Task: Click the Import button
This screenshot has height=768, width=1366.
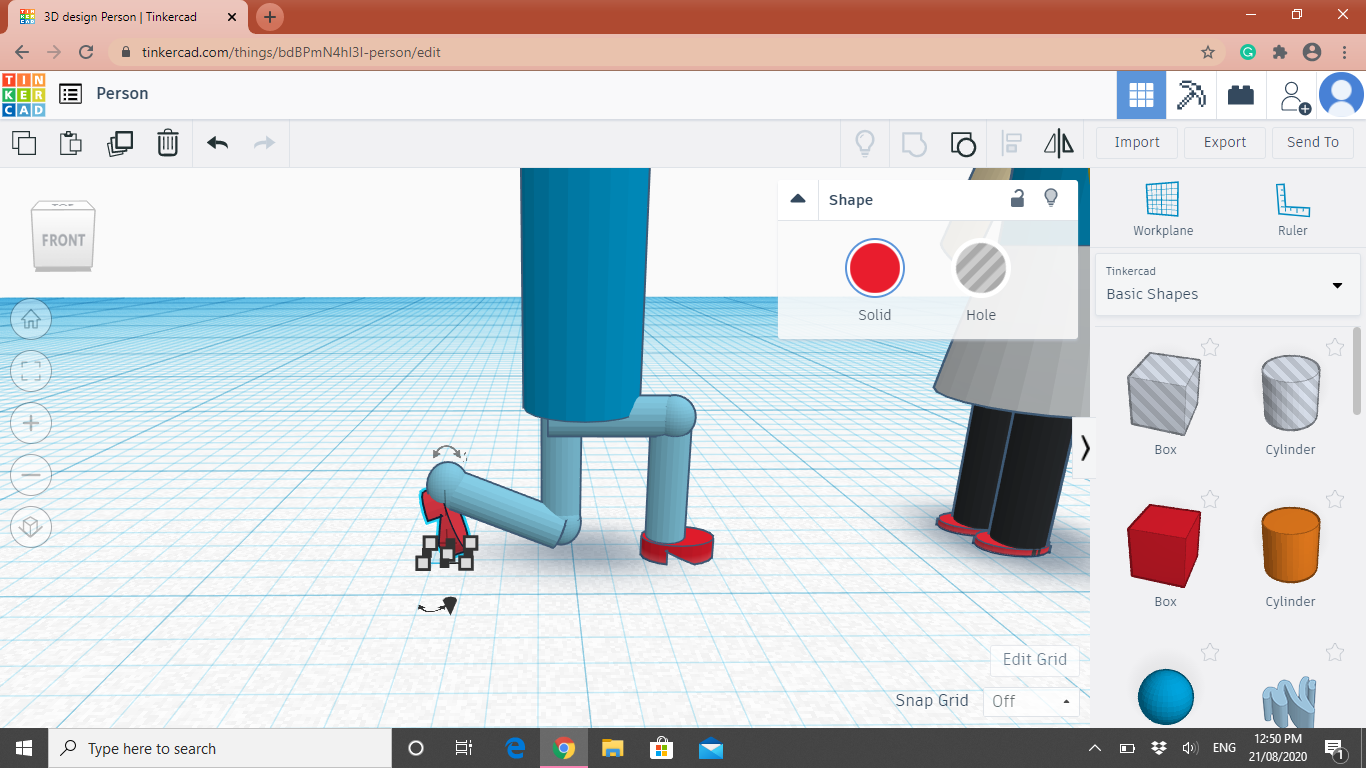Action: 1137,142
